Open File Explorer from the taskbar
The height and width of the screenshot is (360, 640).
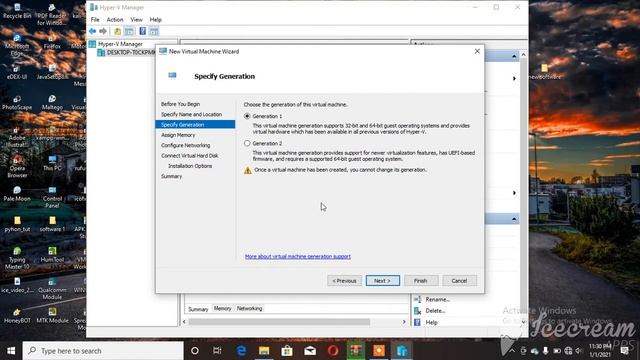(x=264, y=351)
